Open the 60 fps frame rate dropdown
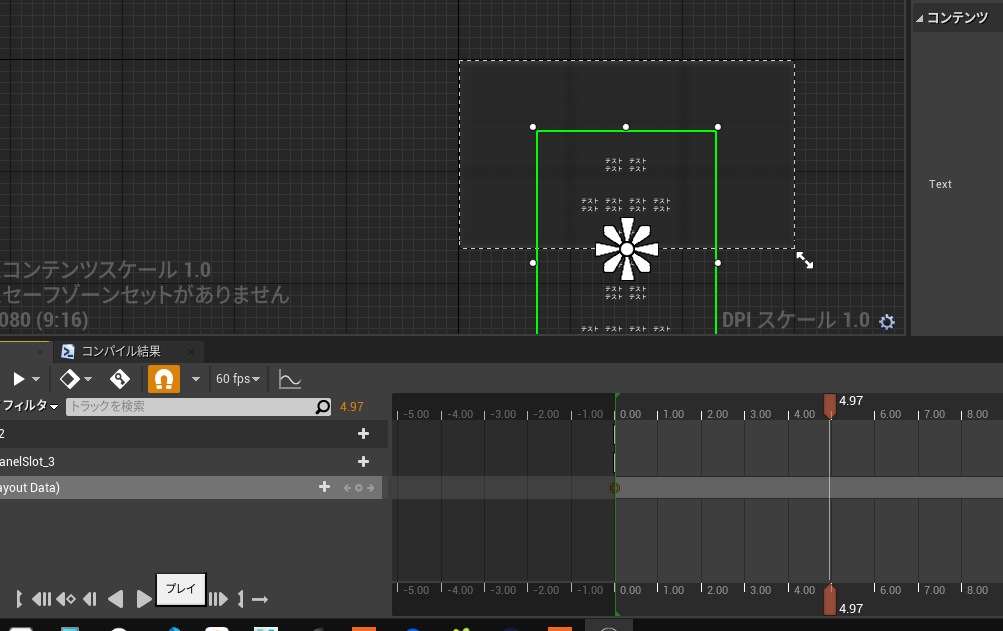Image resolution: width=1003 pixels, height=631 pixels. (238, 379)
